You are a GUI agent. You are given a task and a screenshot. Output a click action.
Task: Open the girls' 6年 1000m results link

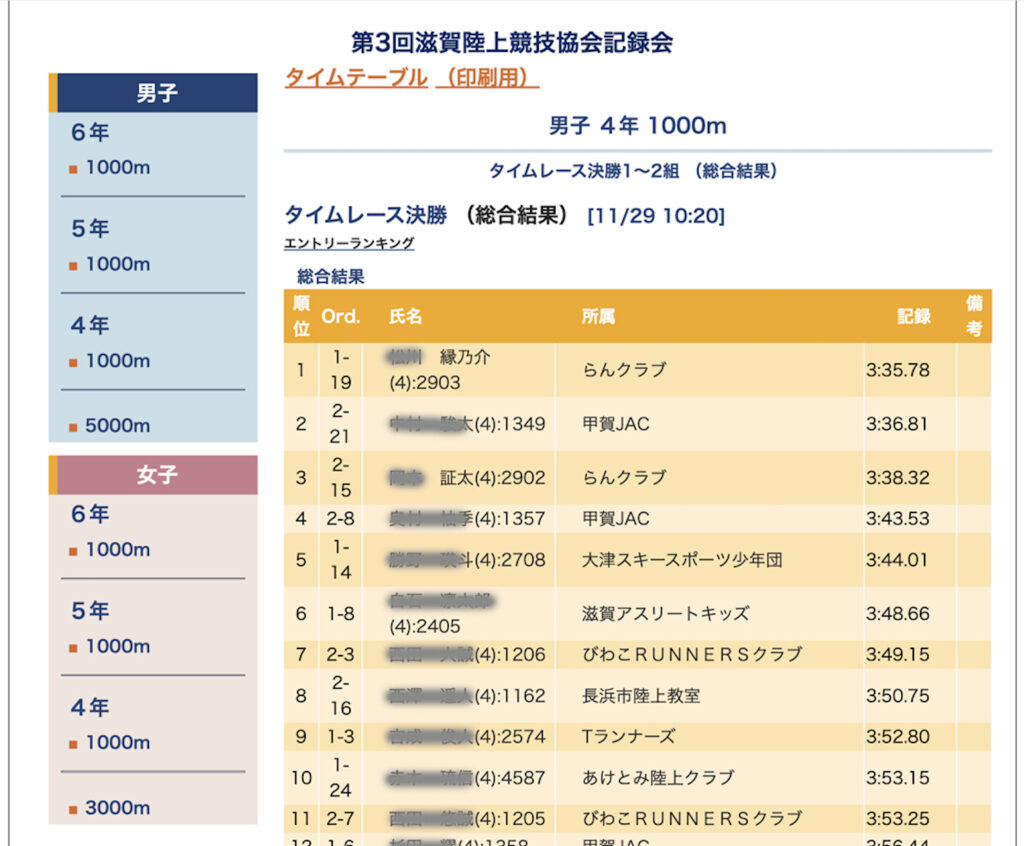click(117, 550)
